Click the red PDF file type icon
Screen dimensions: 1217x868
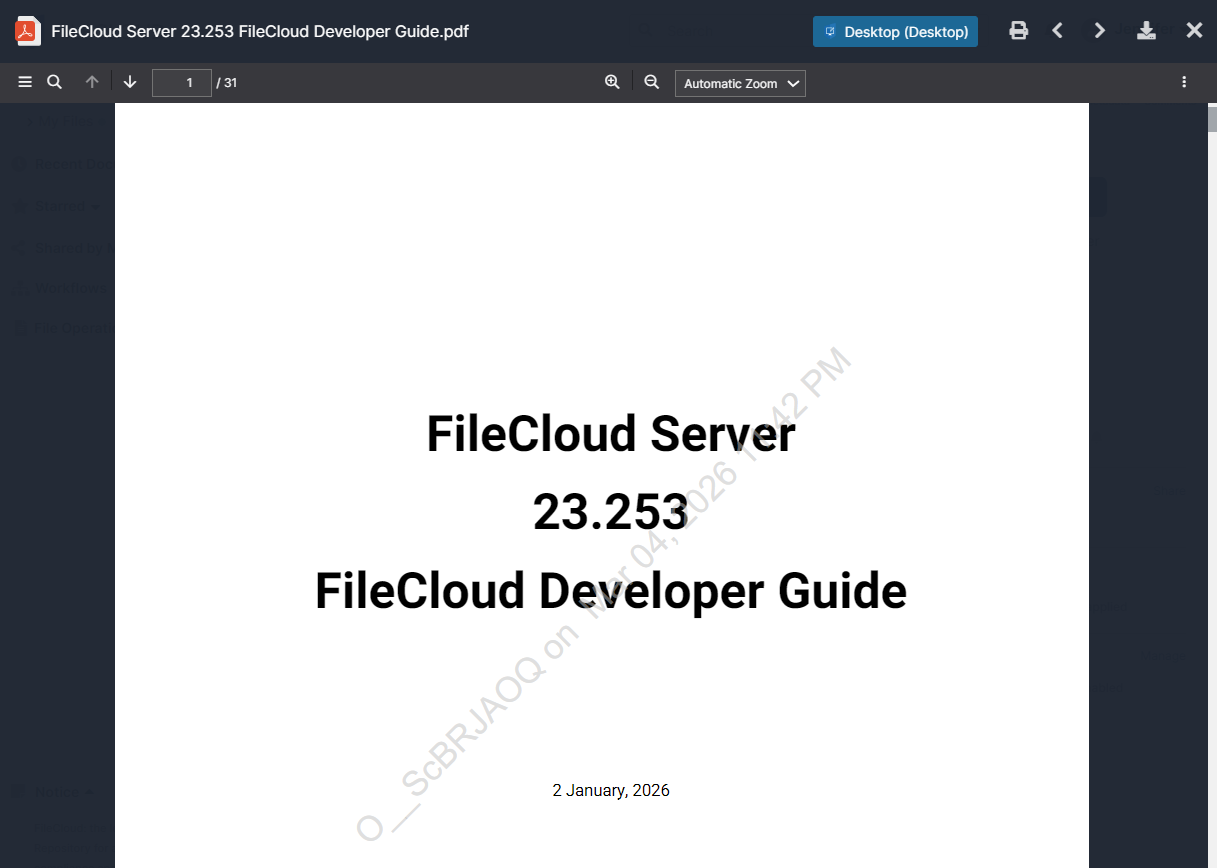[27, 31]
